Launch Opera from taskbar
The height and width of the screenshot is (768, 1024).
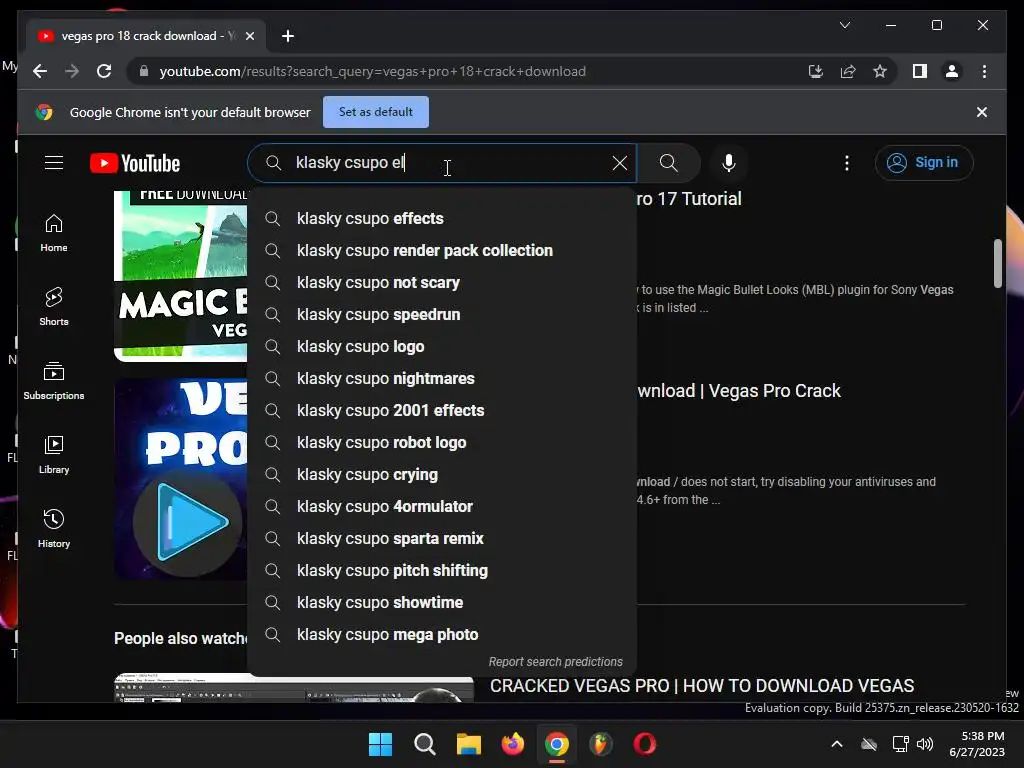pos(645,744)
